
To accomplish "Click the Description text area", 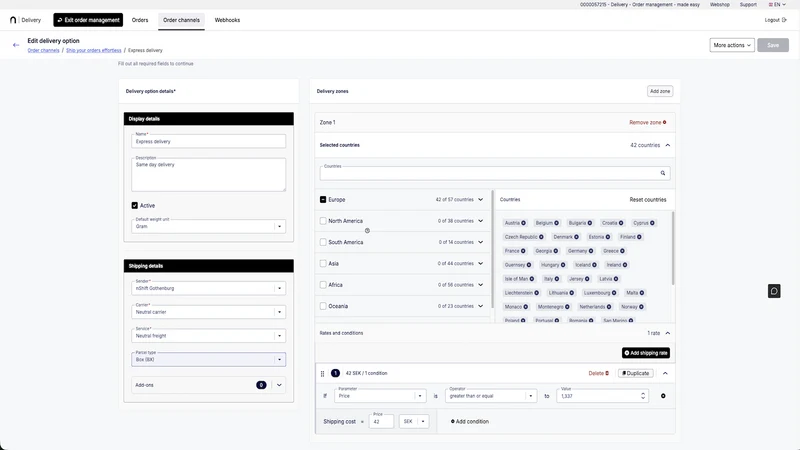I will (x=209, y=174).
